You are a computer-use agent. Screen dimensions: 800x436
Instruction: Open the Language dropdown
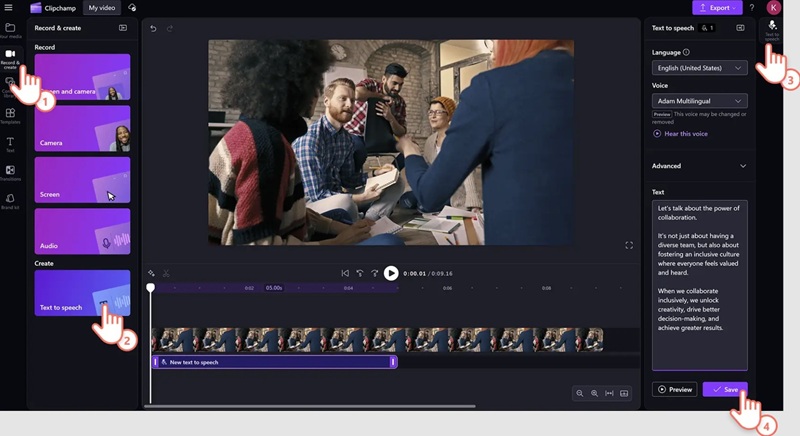pos(699,68)
